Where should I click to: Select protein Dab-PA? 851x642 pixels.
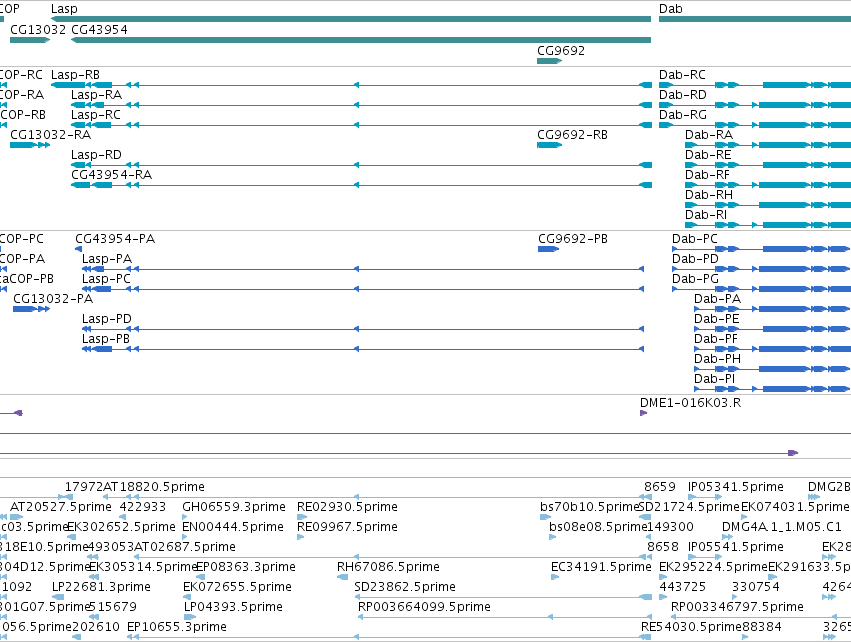tap(717, 298)
